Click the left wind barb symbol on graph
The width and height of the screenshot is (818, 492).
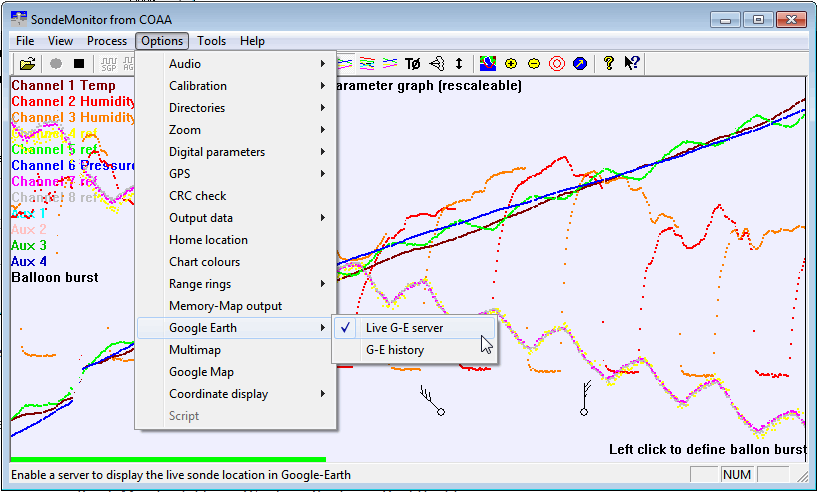pyautogui.click(x=433, y=400)
